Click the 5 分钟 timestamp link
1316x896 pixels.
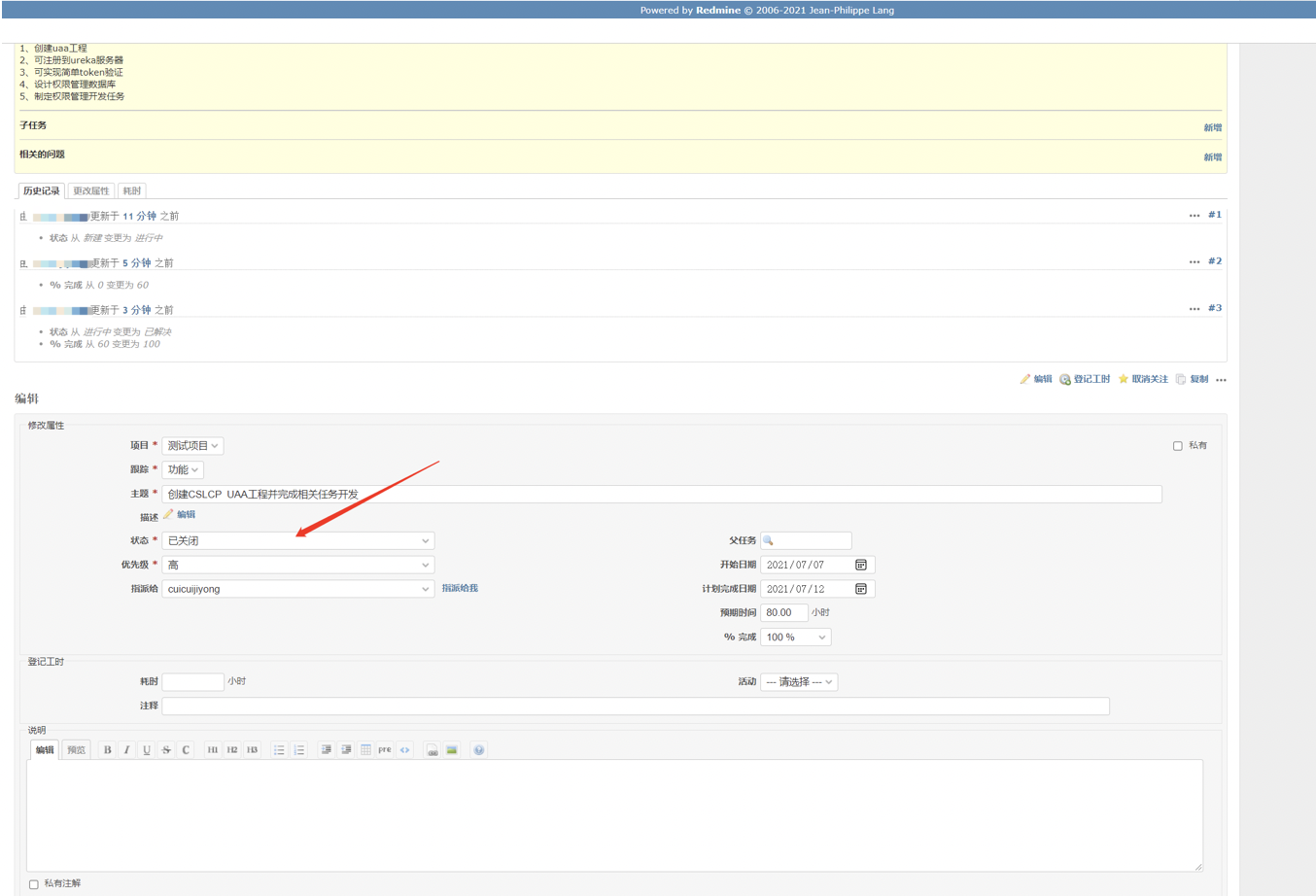(x=137, y=263)
